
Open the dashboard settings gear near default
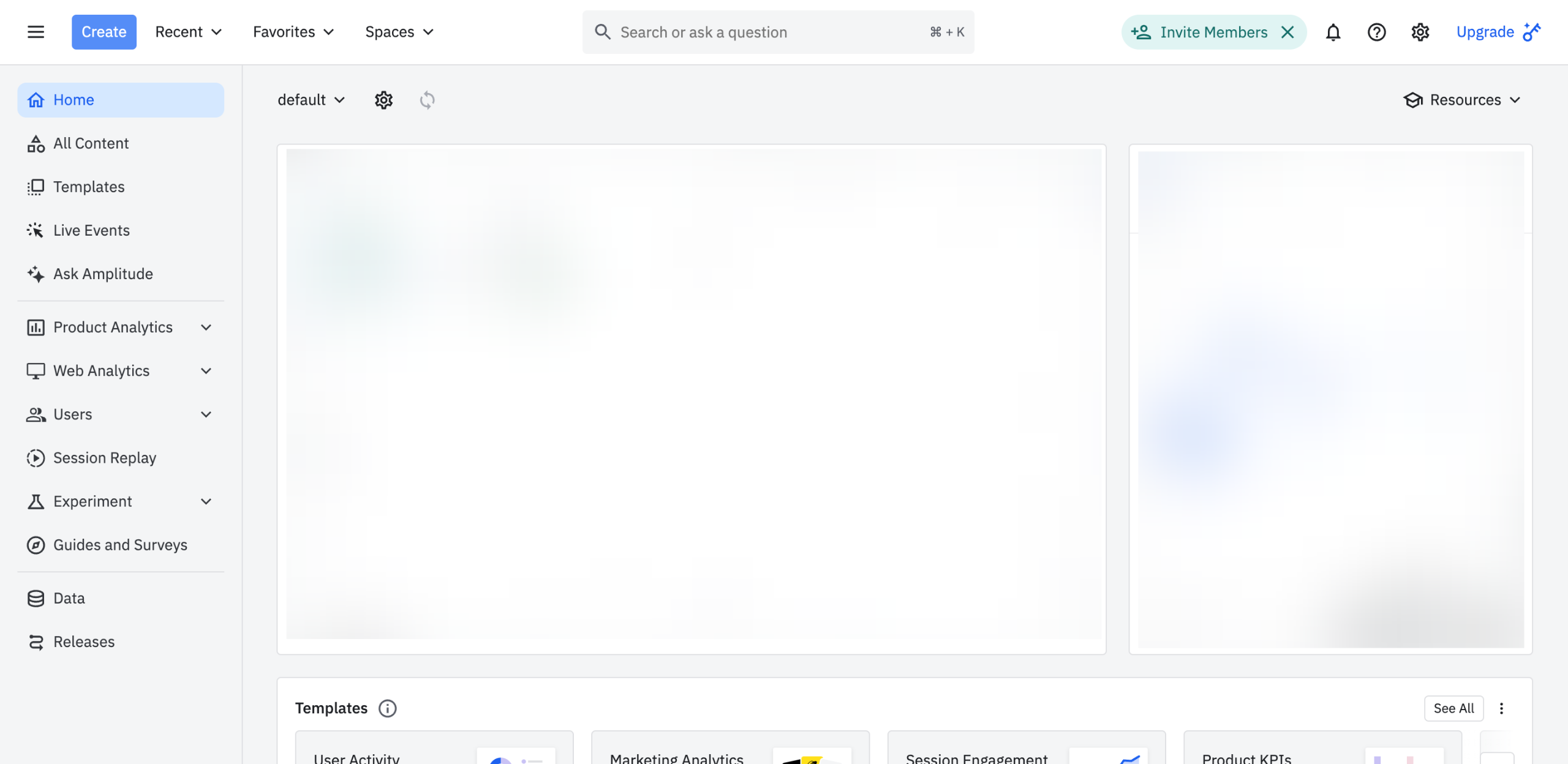(x=383, y=100)
